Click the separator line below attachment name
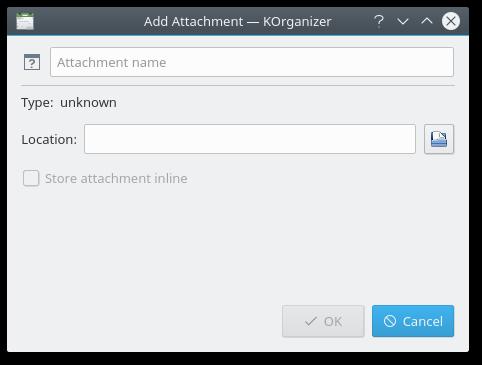 [238, 86]
